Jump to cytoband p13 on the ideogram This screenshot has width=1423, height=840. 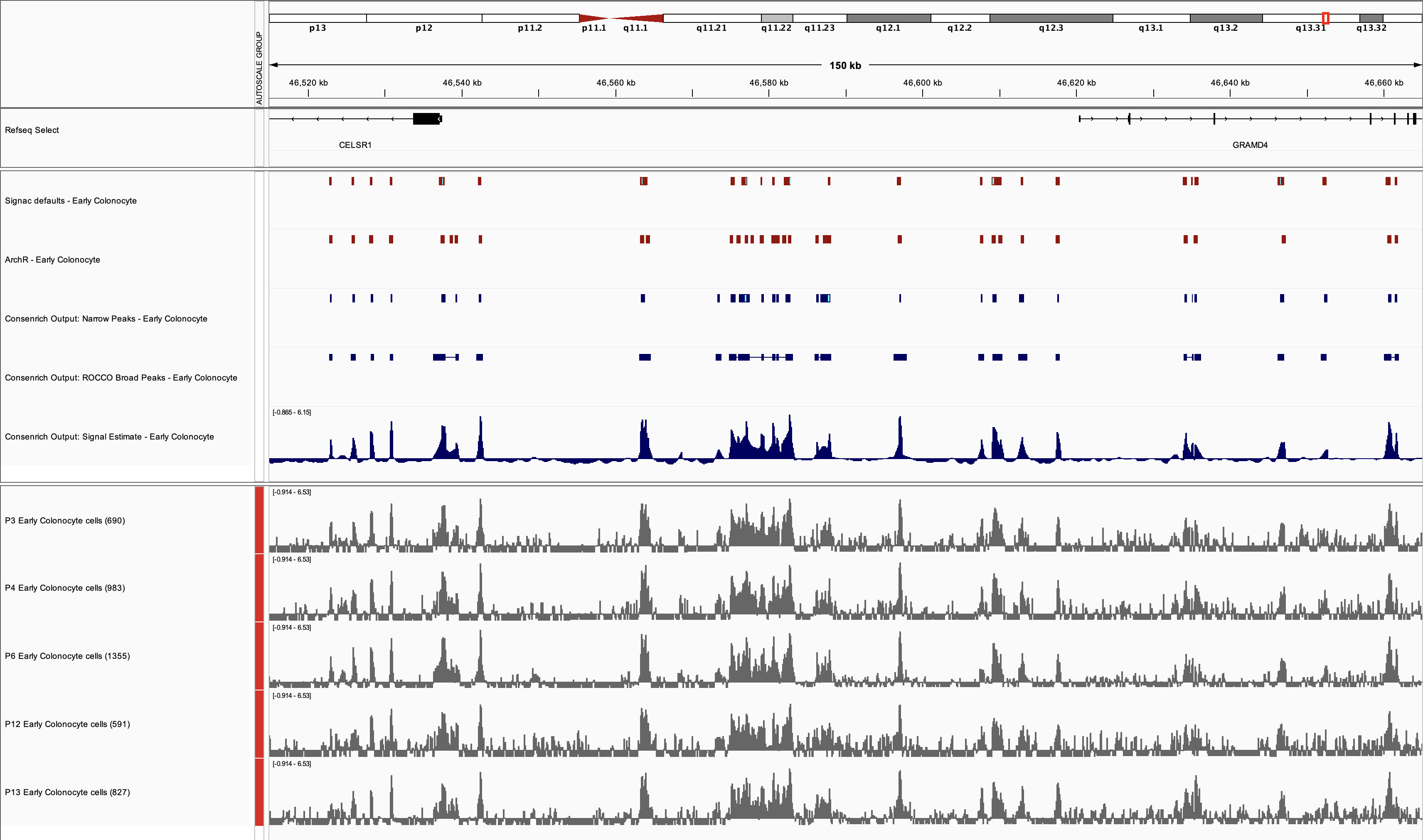[318, 18]
